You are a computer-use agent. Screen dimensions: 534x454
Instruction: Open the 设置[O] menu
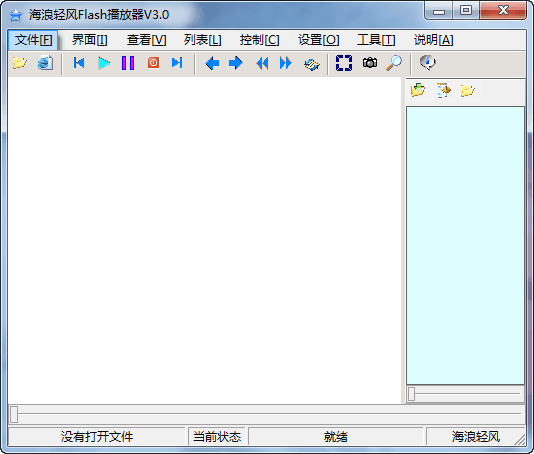[319, 40]
